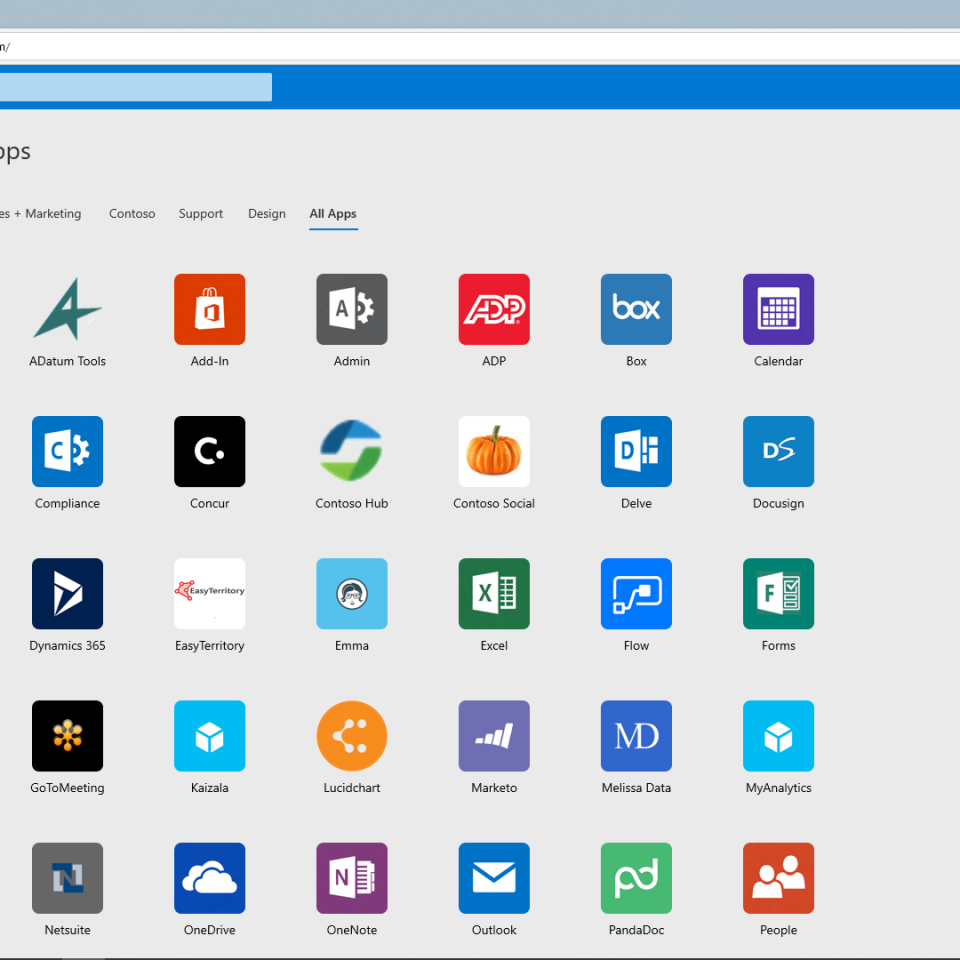Launch the Office Add-In app
Screen dimensions: 960x960
[x=209, y=309]
